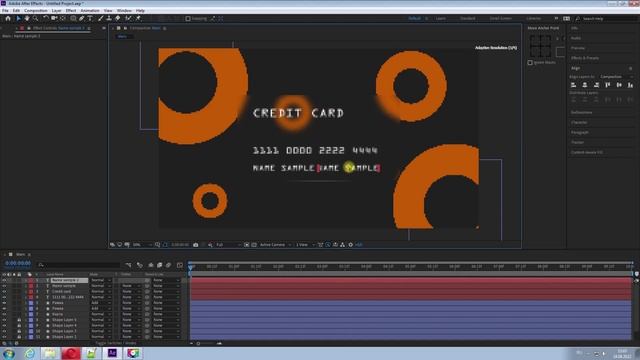Screen dimensions: 640x360
Task: Toggle transparency grid in viewer
Action: coord(254,245)
